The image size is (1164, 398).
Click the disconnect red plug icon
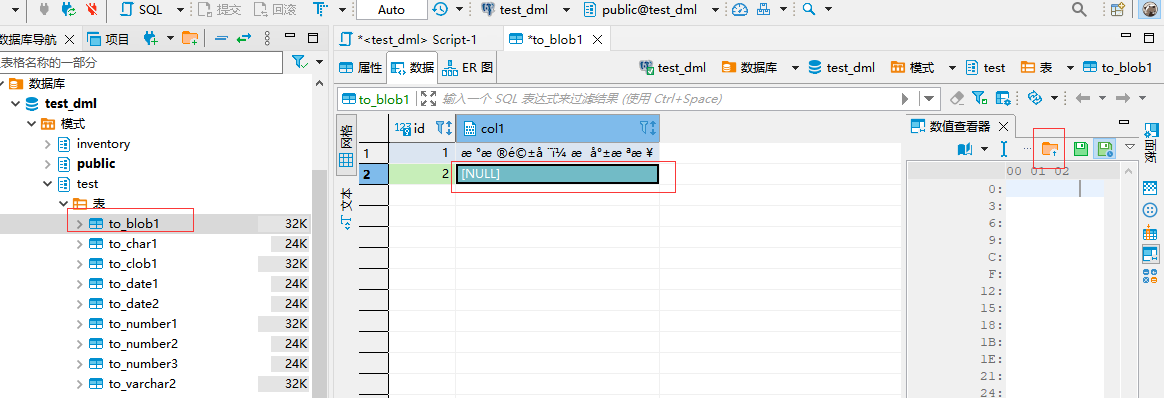pyautogui.click(x=91, y=10)
